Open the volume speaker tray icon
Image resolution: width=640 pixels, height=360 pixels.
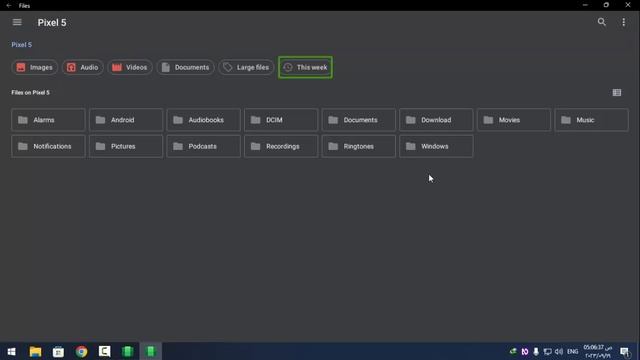pos(559,351)
